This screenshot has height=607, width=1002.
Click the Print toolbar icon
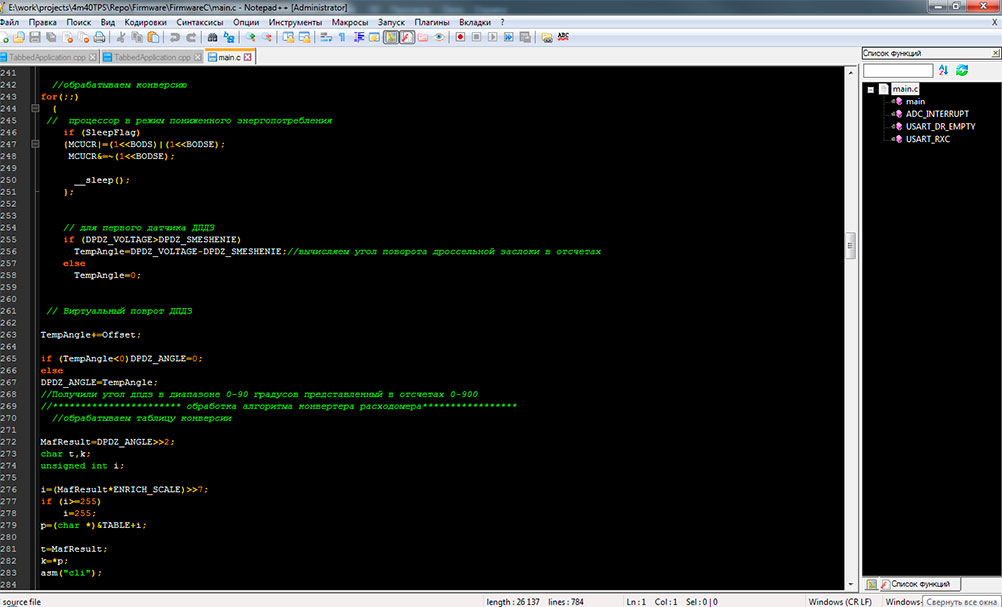point(99,37)
